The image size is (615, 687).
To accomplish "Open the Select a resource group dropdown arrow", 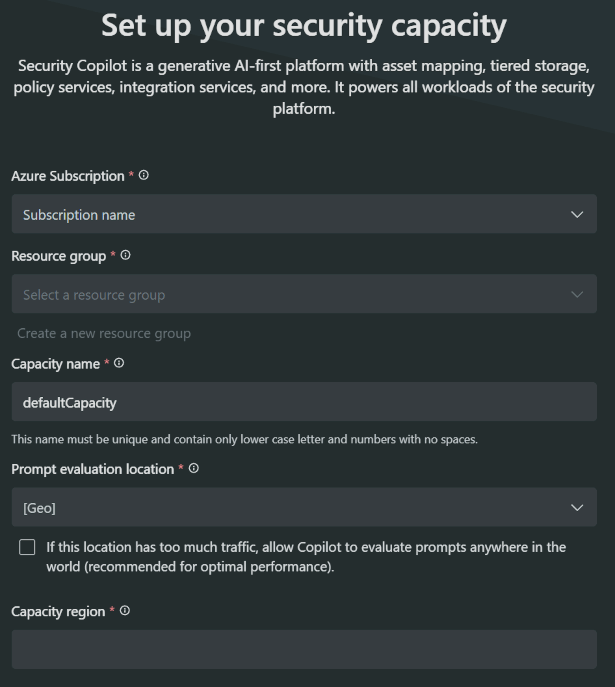I will (x=576, y=294).
